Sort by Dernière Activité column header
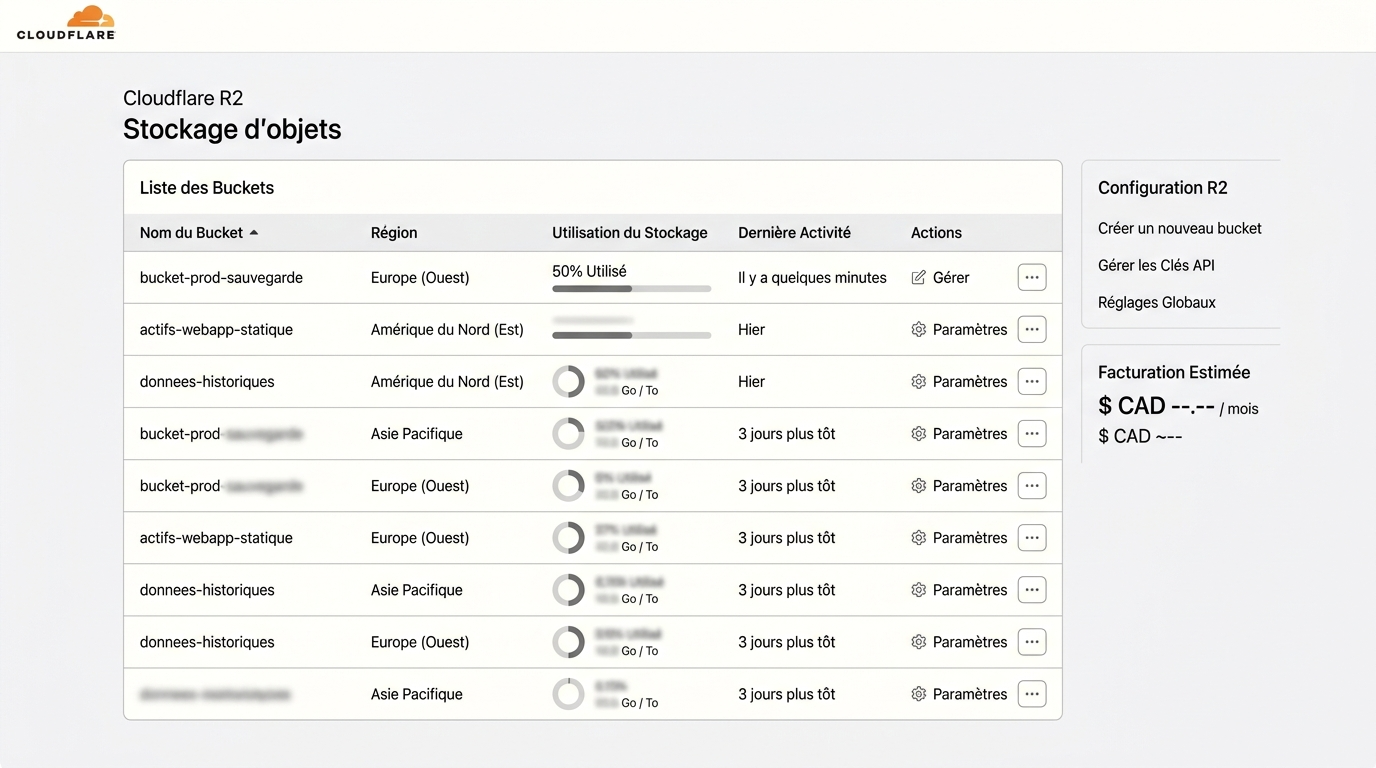The width and height of the screenshot is (1376, 768). coord(794,232)
